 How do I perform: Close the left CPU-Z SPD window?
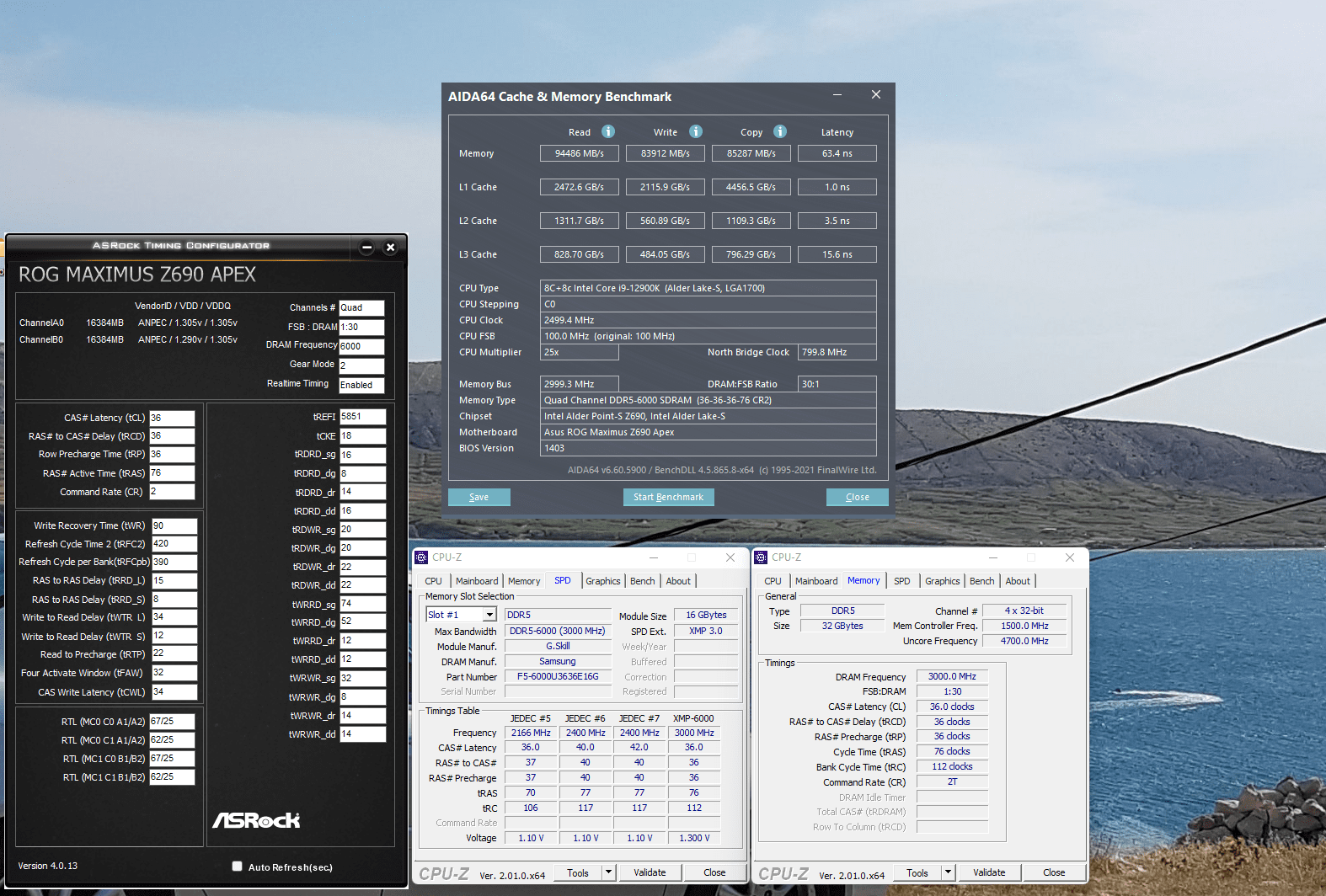[x=730, y=557]
